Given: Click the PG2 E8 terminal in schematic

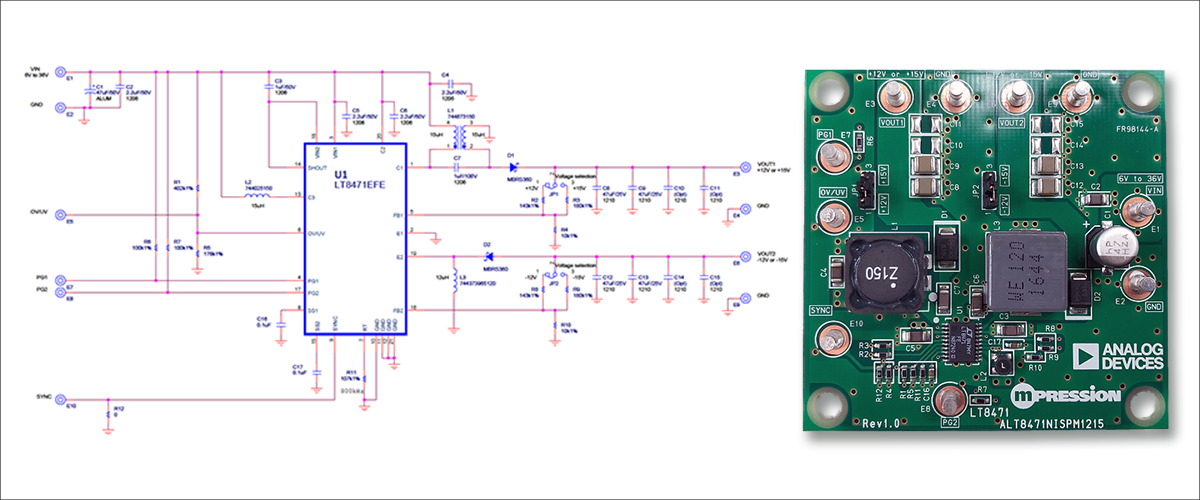Looking at the screenshot, I should (60, 292).
